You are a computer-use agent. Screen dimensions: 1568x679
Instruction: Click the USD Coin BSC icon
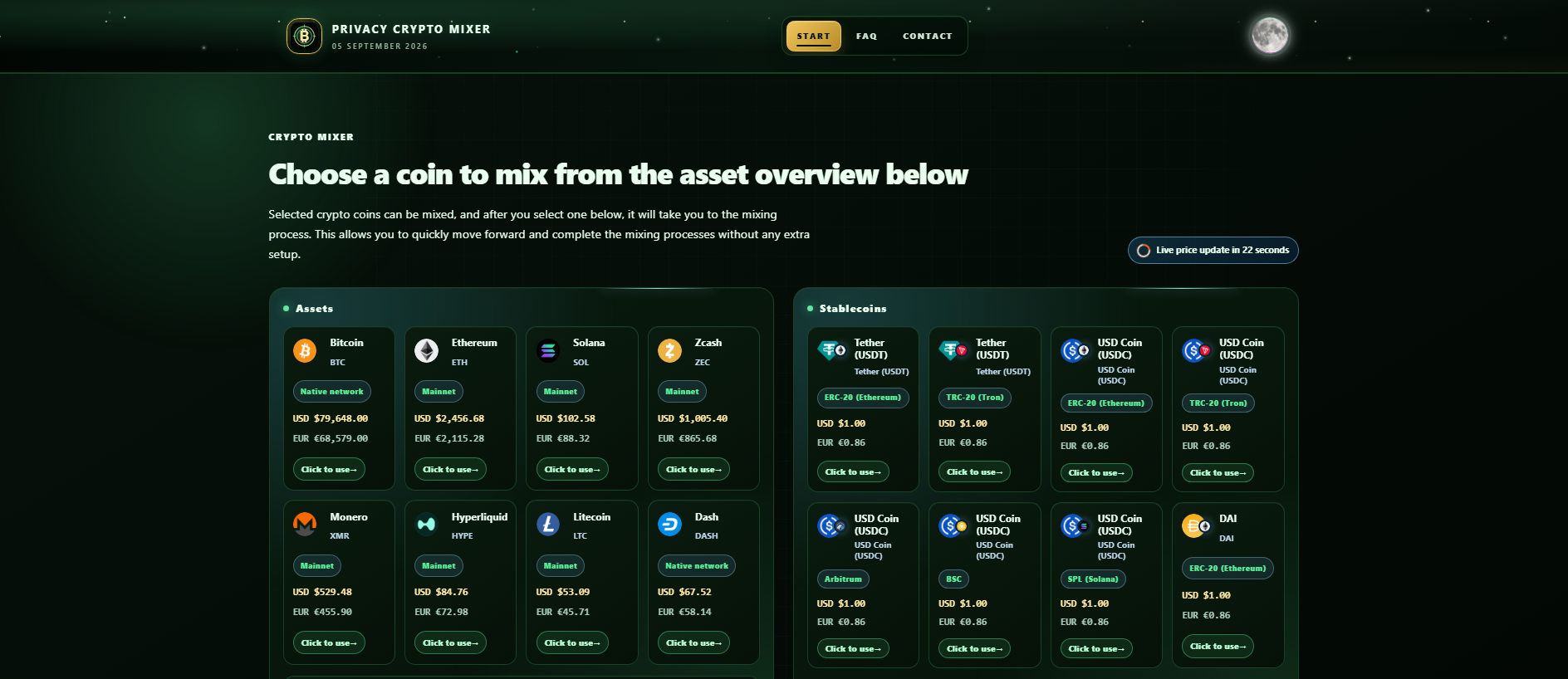point(953,525)
